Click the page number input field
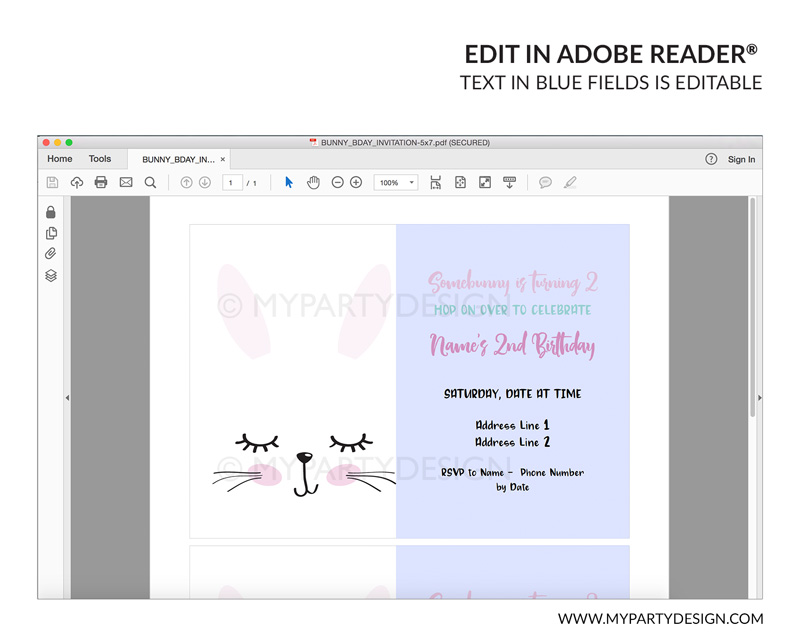This screenshot has height=637, width=800. click(233, 183)
